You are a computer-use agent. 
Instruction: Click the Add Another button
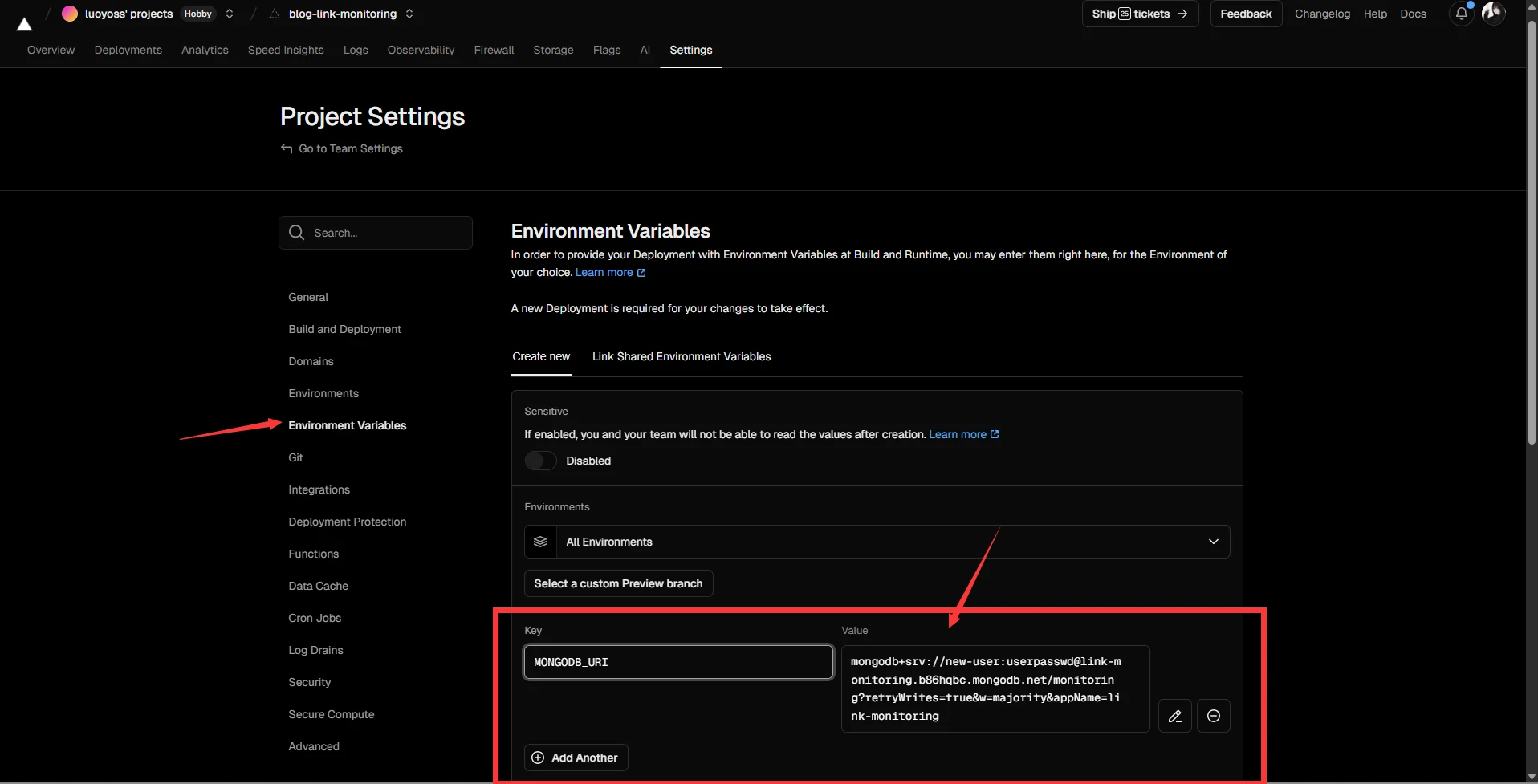576,758
